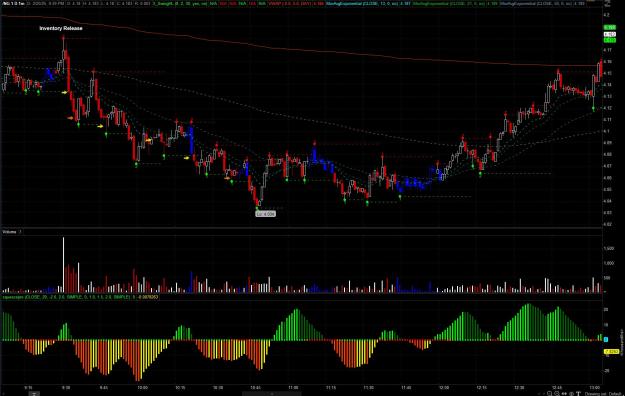Click the 13:00 time axis label
Image resolution: width=625 pixels, height=396 pixels.
coord(594,388)
